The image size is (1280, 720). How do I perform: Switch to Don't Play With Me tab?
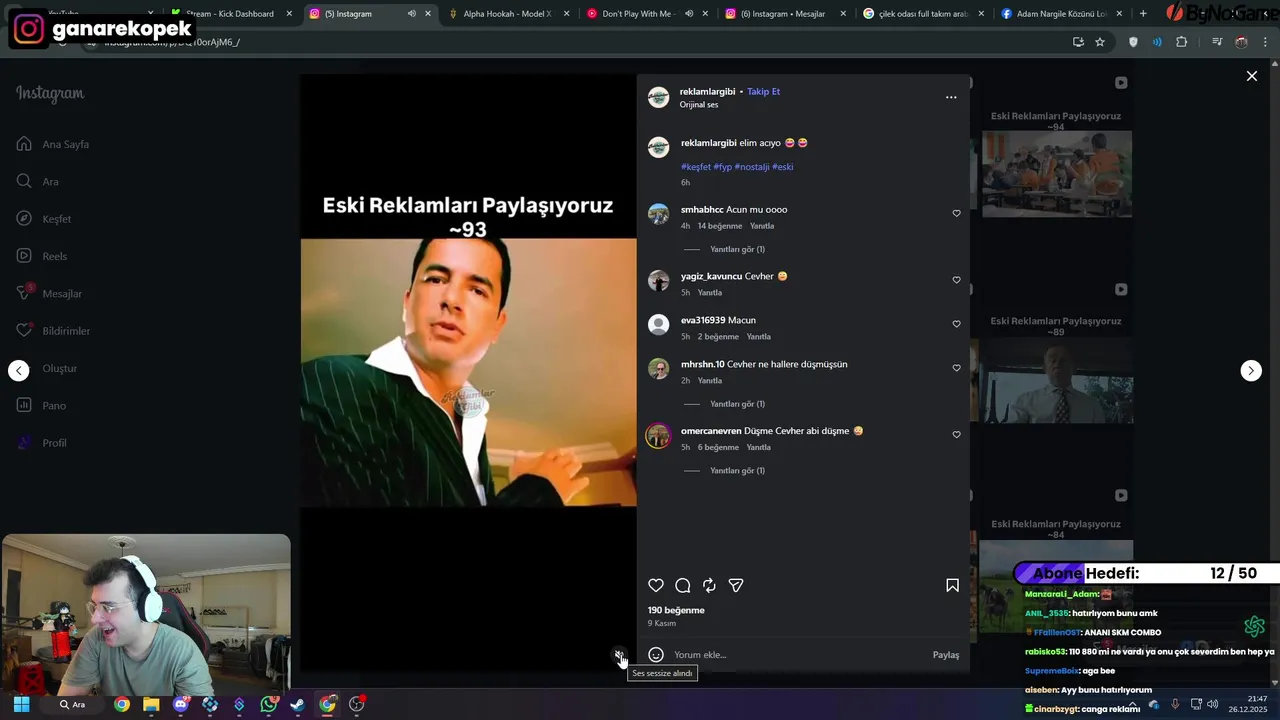637,14
